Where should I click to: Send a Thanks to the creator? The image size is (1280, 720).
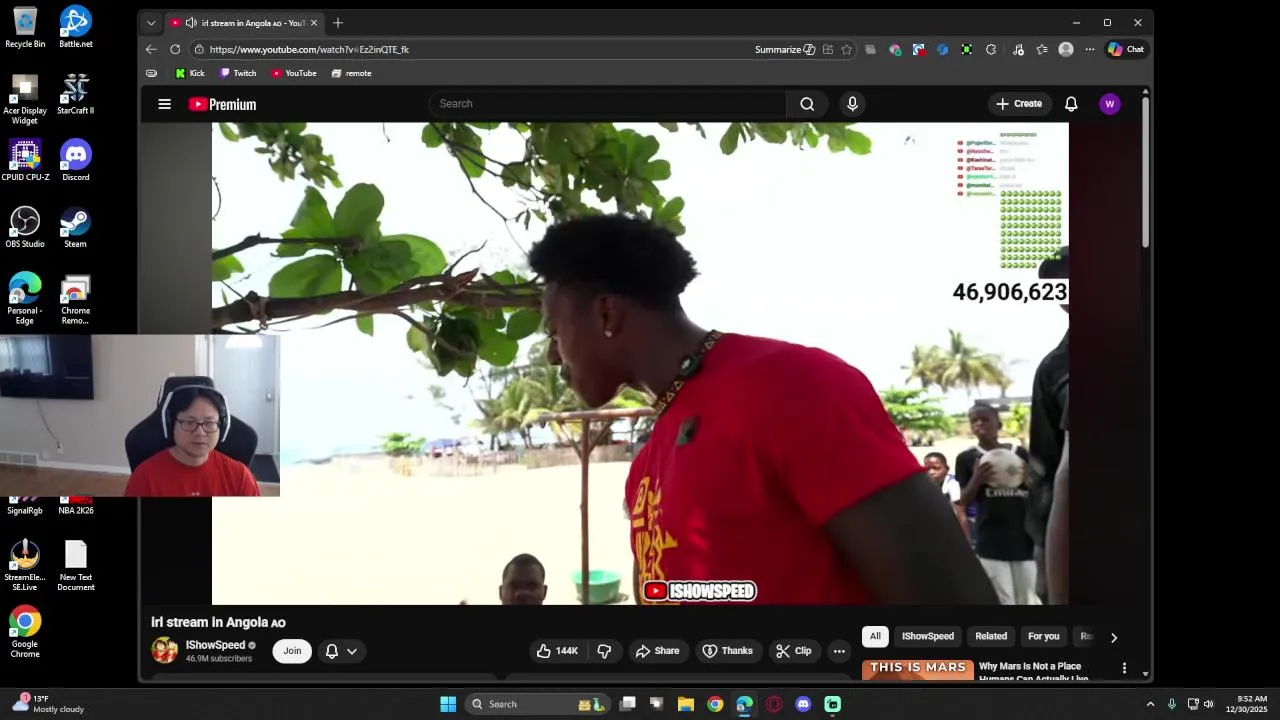[728, 651]
